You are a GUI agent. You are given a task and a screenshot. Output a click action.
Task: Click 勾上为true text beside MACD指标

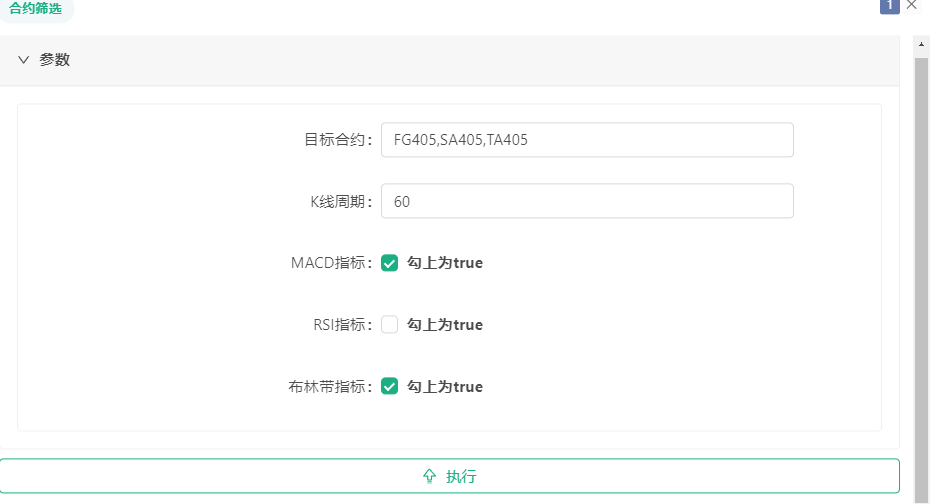445,263
